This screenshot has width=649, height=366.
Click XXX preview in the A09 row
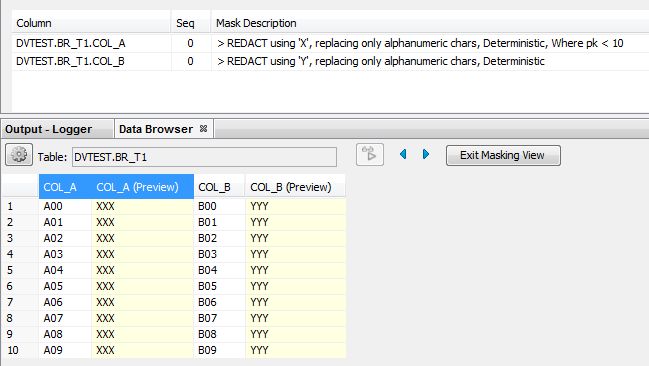point(142,350)
